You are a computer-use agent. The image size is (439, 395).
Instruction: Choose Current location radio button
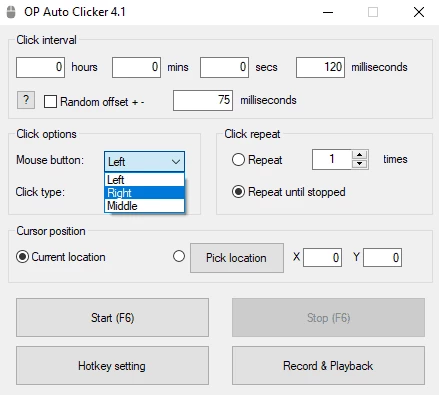22,257
